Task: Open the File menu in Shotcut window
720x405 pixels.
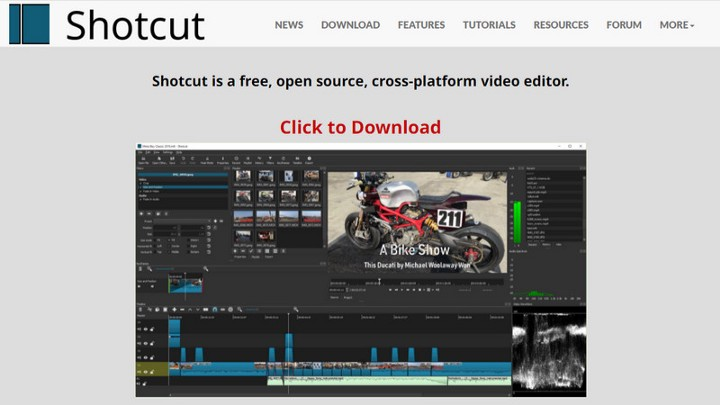Action: click(140, 152)
